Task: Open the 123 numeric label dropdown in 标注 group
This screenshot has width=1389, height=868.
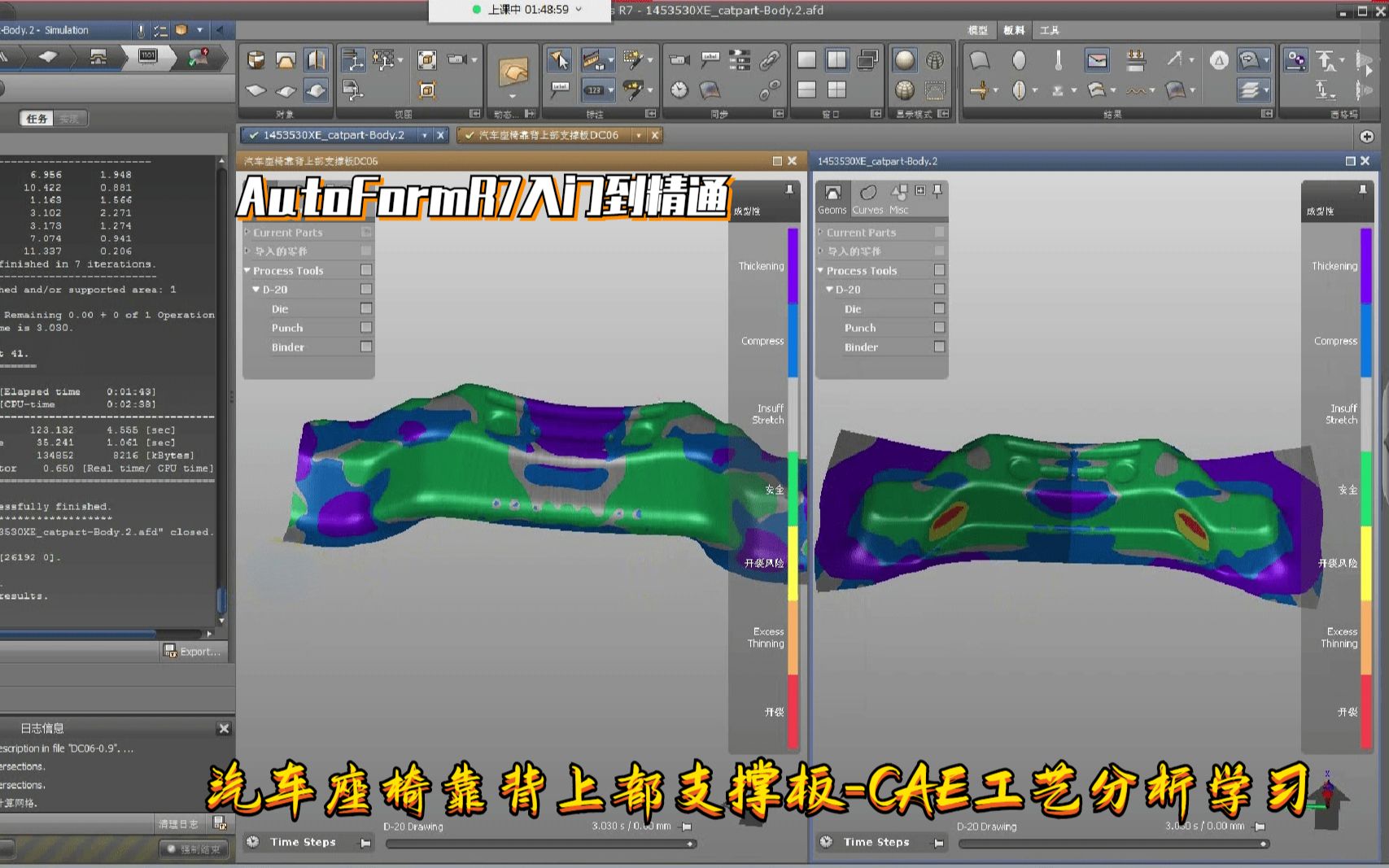Action: pyautogui.click(x=610, y=90)
